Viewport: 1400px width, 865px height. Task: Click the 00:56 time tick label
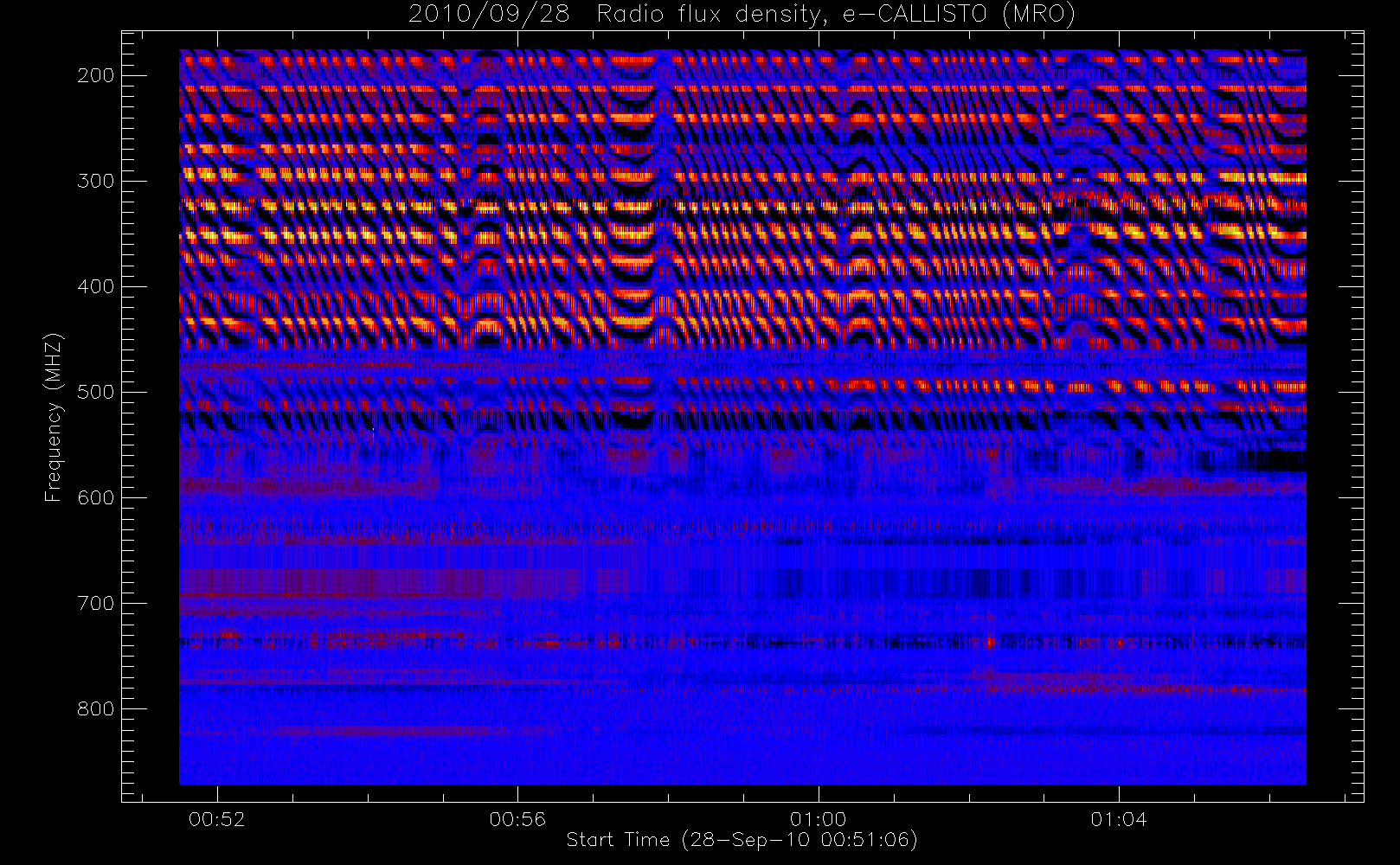point(517,819)
